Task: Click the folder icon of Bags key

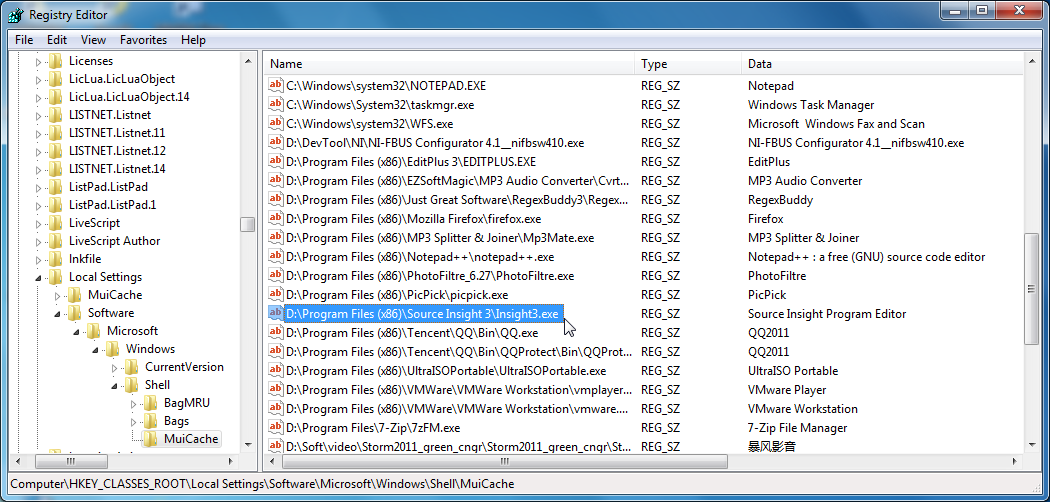Action: (151, 421)
